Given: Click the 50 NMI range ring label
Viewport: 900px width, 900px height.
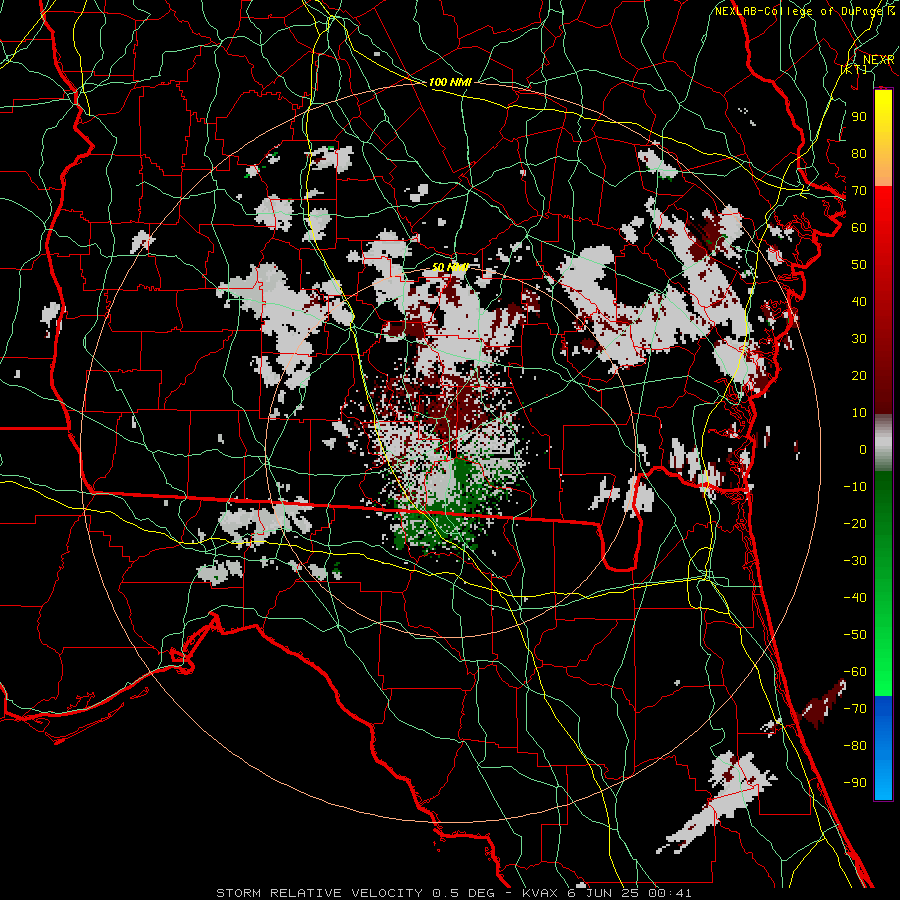Looking at the screenshot, I should pos(451,267).
